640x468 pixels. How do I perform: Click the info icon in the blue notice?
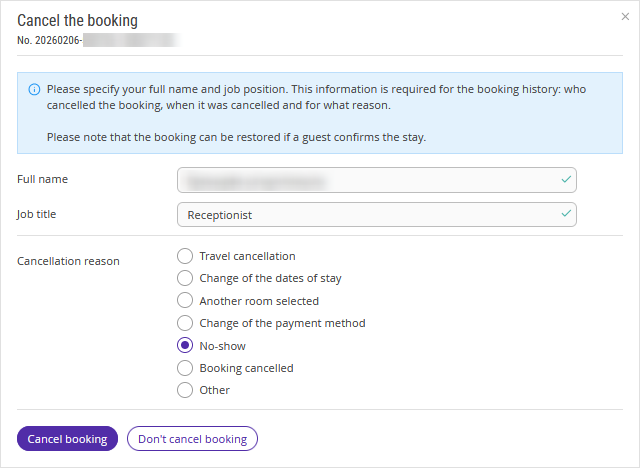click(x=34, y=89)
